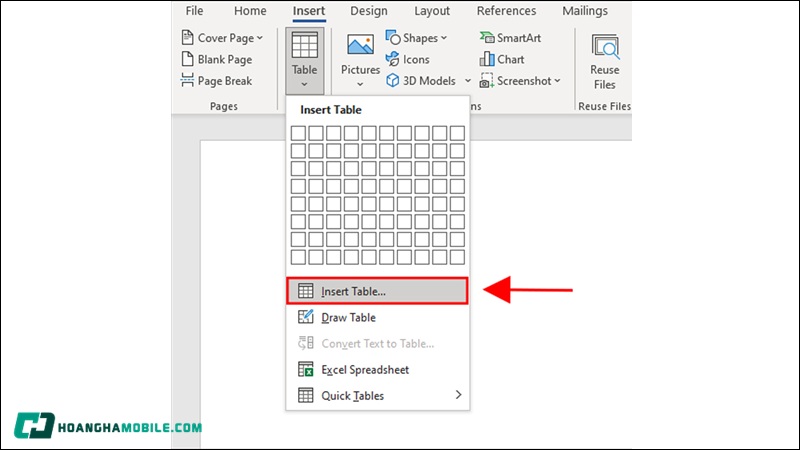Click the 3D Models cube icon

click(393, 80)
